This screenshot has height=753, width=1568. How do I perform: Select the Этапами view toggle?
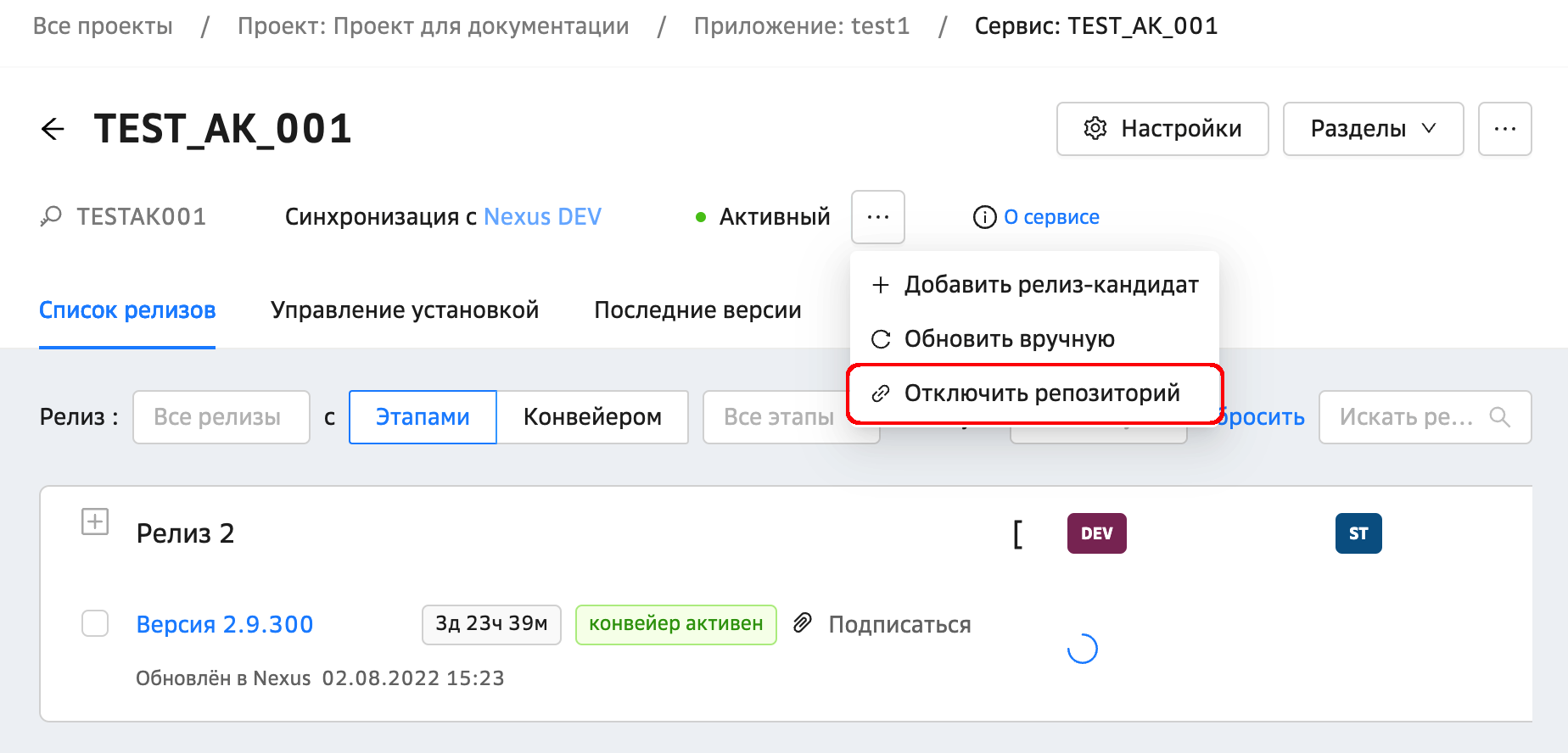point(423,417)
